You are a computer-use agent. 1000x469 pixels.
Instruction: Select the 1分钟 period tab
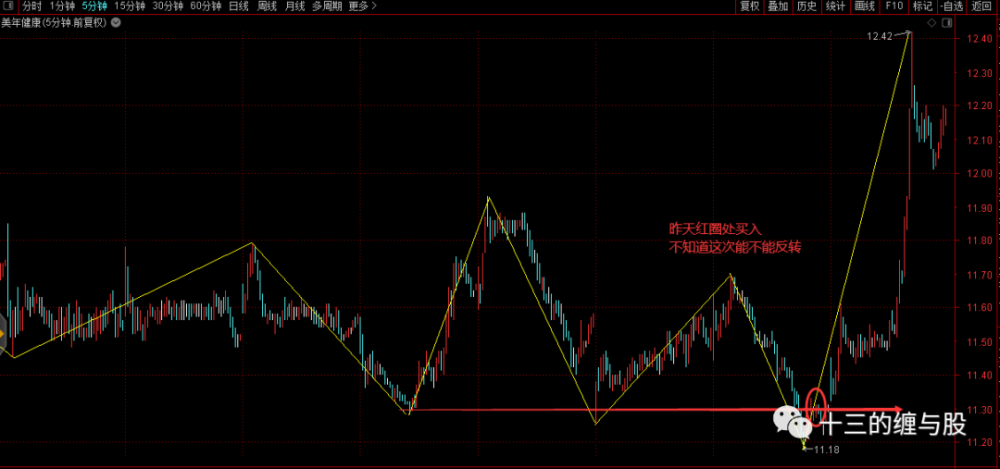click(x=62, y=6)
